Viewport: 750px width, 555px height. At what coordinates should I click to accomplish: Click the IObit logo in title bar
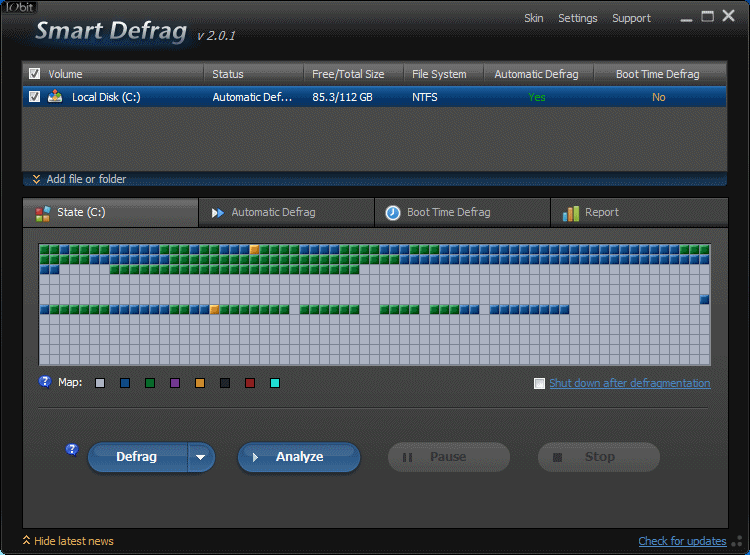tap(19, 7)
